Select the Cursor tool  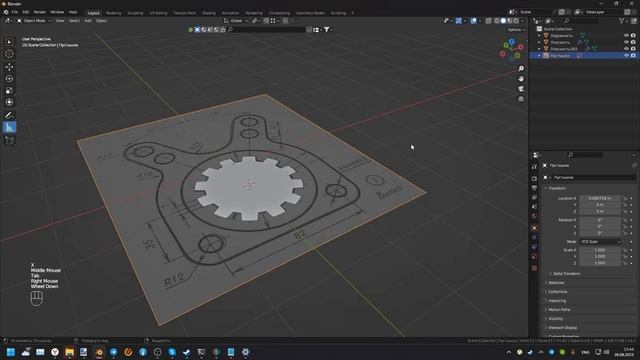(x=9, y=54)
